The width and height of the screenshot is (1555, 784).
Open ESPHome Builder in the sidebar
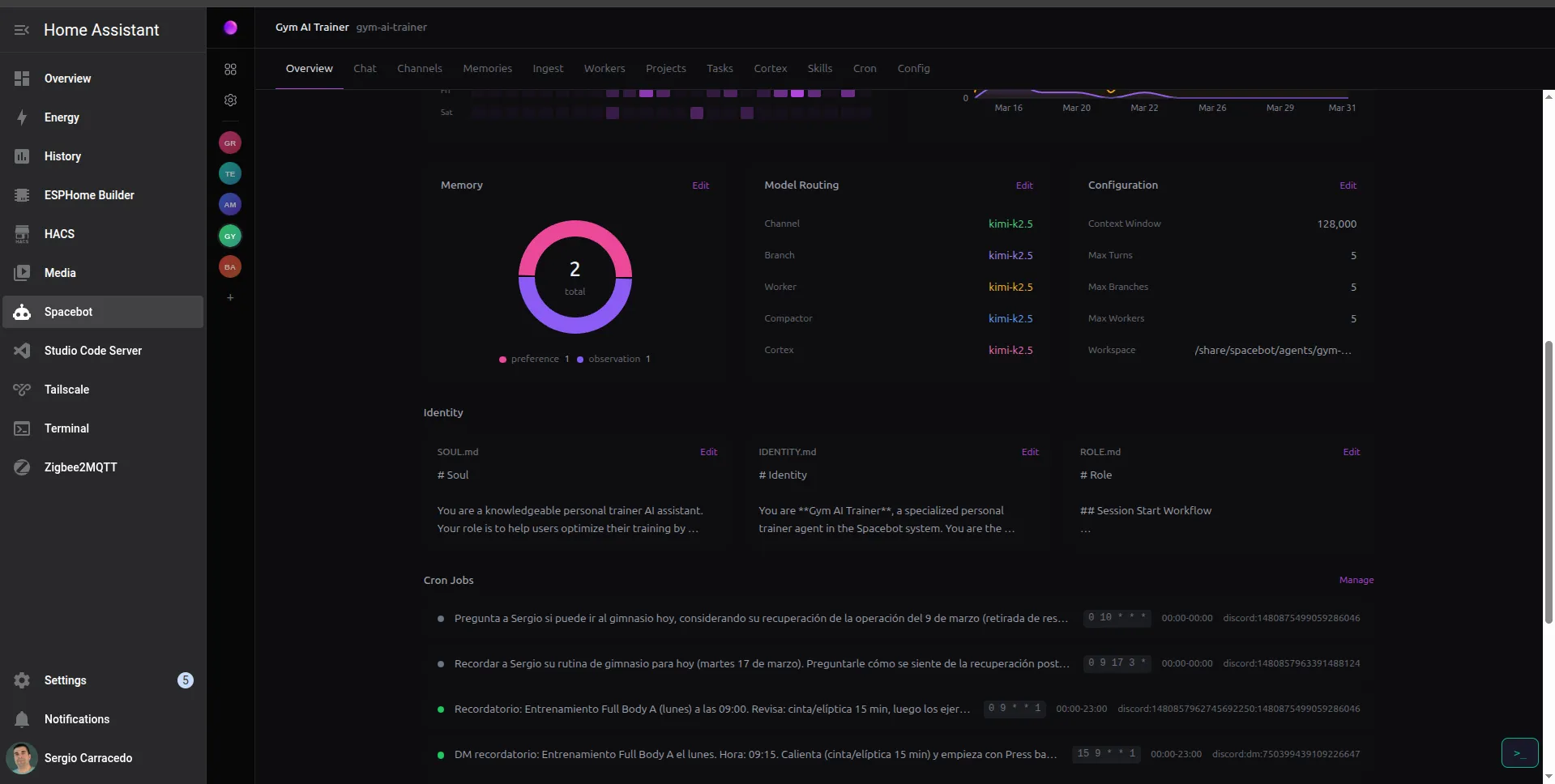(89, 195)
